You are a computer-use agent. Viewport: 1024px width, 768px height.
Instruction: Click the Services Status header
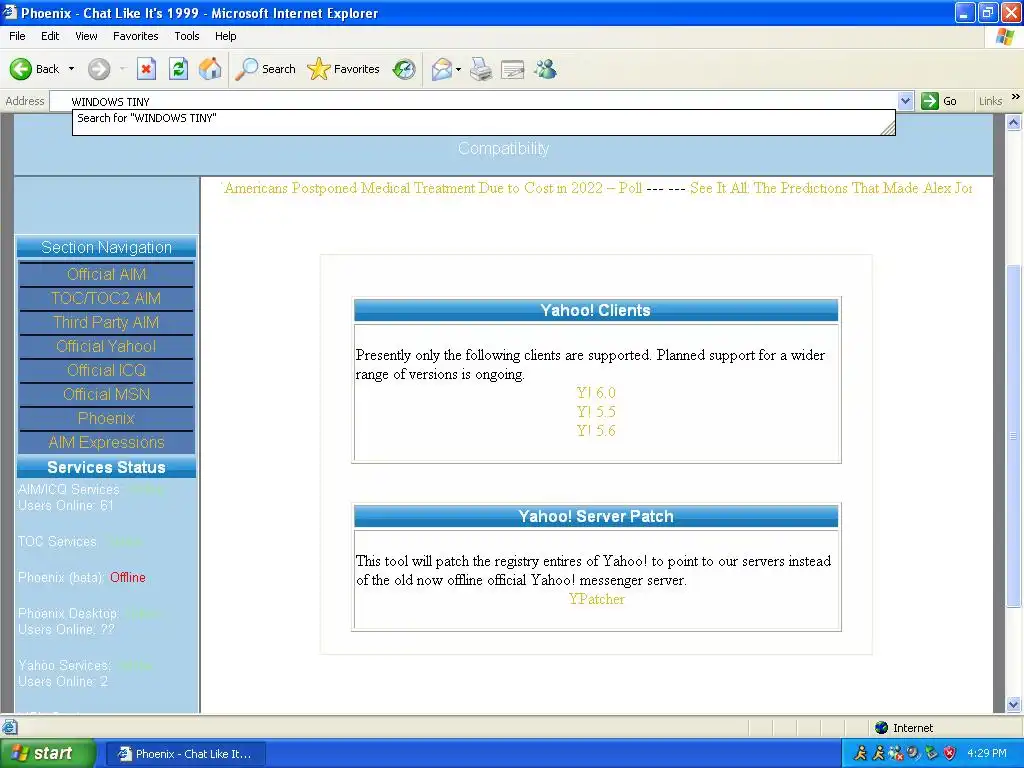(106, 468)
